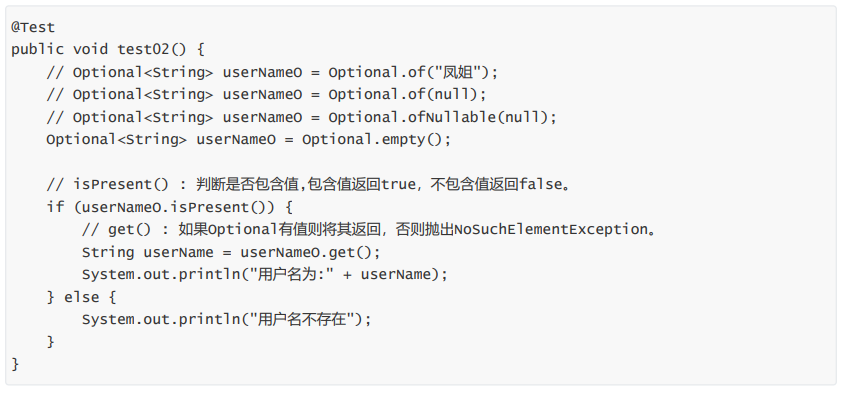This screenshot has height=393, width=843.
Task: Click the Optional.of(null) comment line
Action: 266,95
